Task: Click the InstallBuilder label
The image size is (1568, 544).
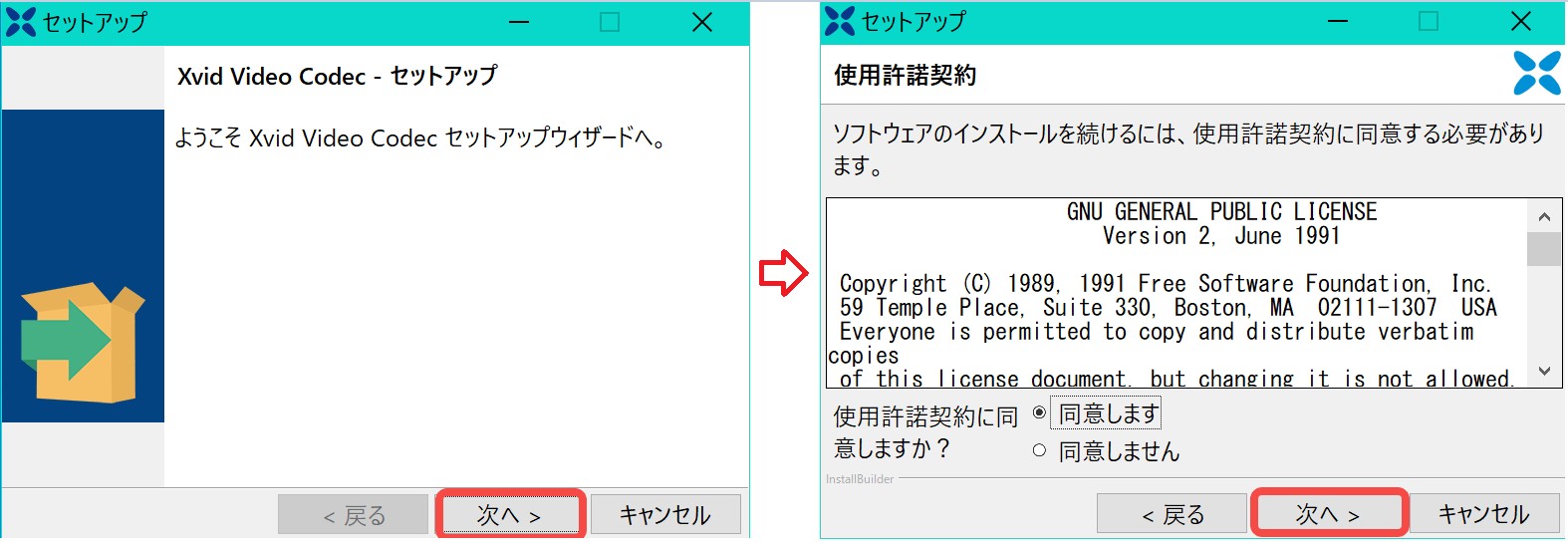Action: click(x=860, y=479)
